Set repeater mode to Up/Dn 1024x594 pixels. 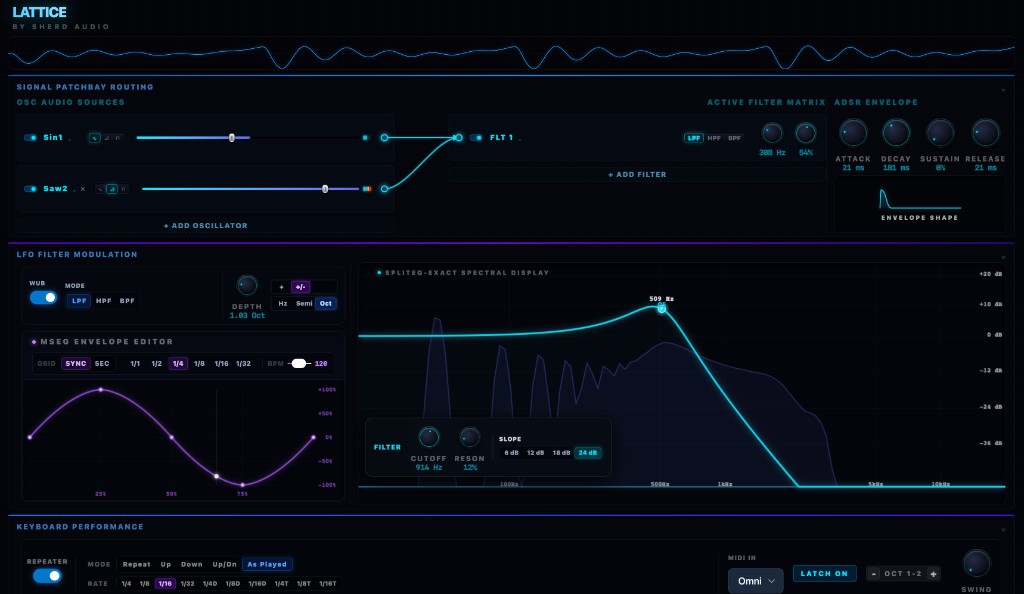224,565
